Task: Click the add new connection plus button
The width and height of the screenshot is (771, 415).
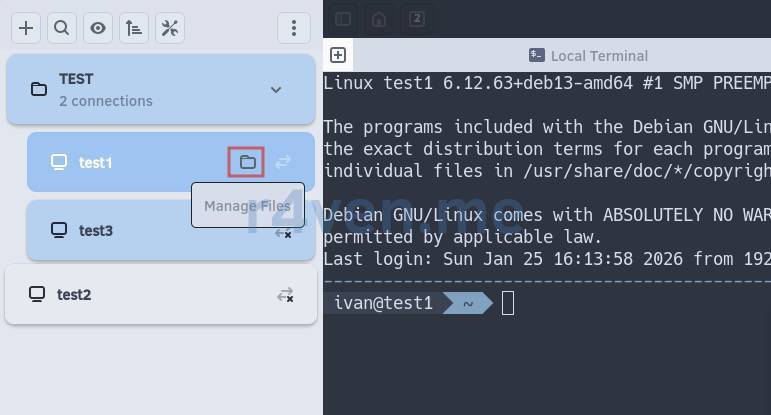Action: (x=26, y=28)
